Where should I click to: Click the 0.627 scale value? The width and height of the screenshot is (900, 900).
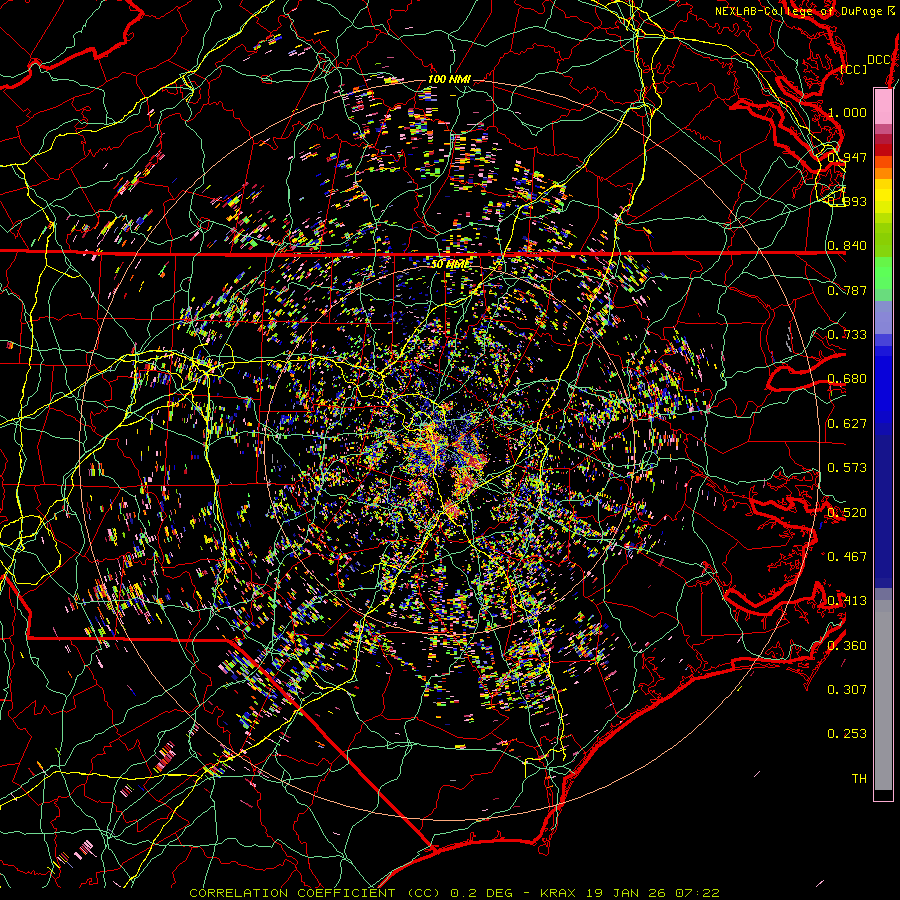coord(847,424)
